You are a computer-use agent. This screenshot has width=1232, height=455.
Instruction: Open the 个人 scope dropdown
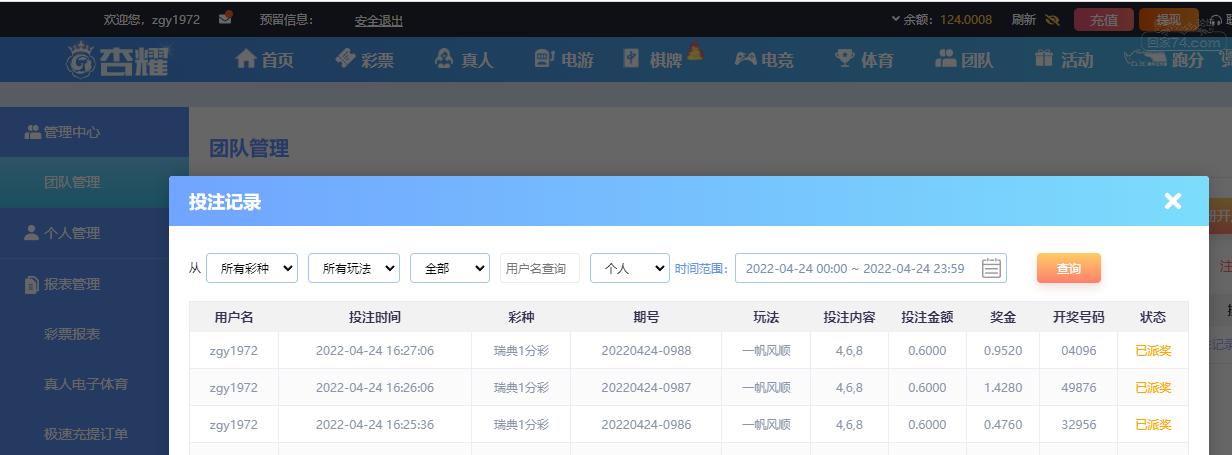pos(630,268)
